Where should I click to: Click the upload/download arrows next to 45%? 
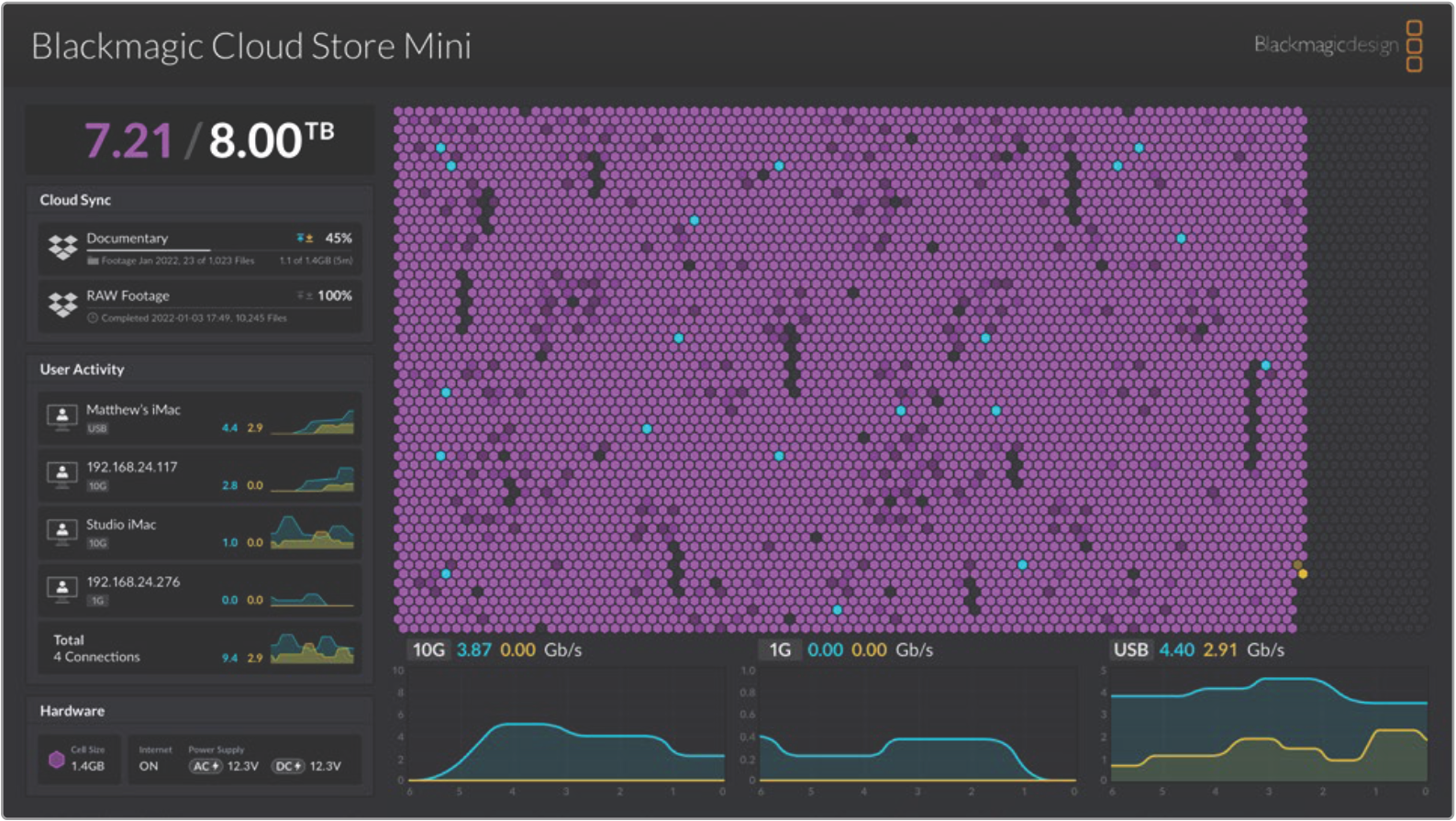click(x=305, y=239)
